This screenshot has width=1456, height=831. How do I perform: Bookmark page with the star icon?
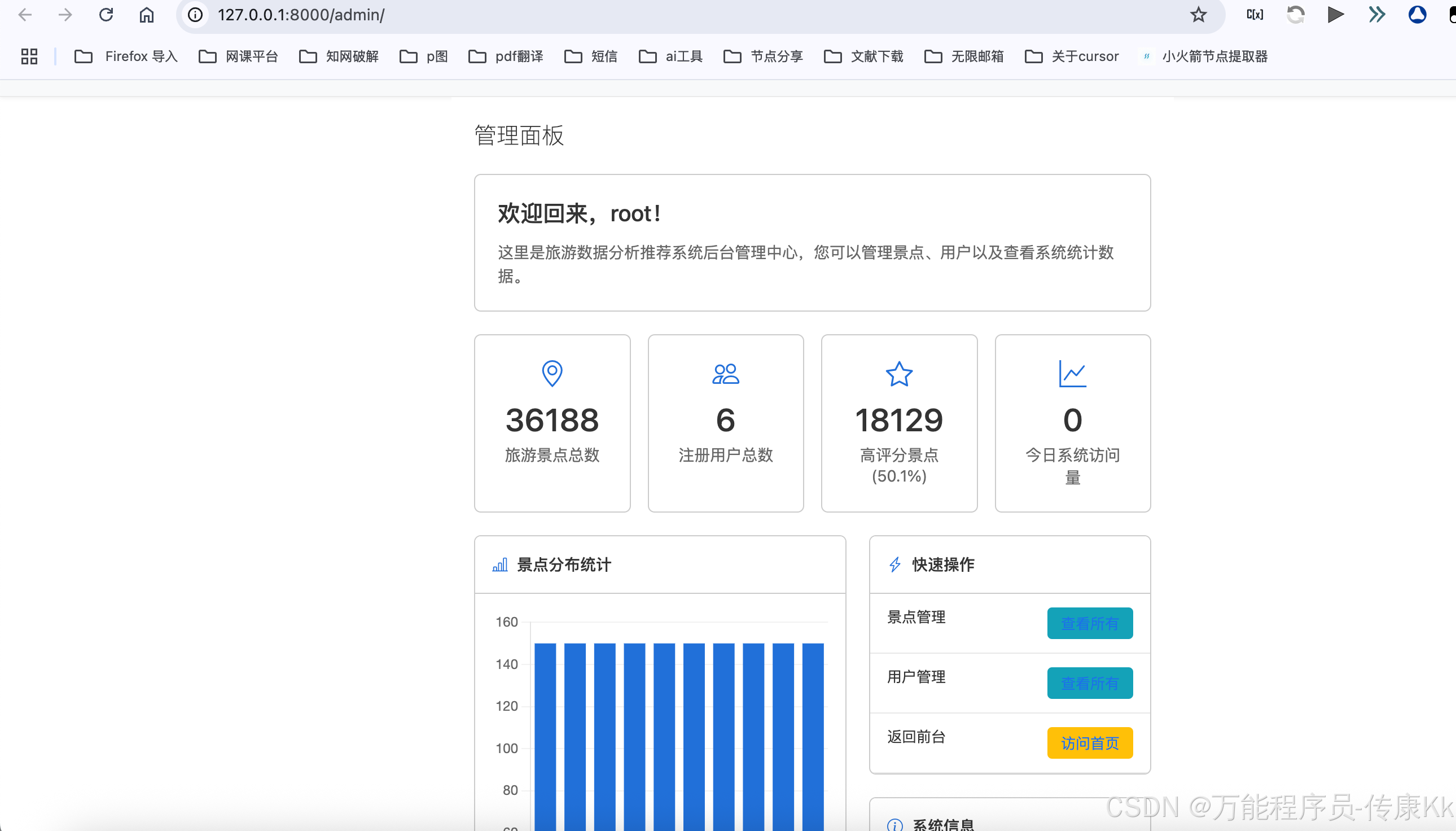click(1198, 15)
